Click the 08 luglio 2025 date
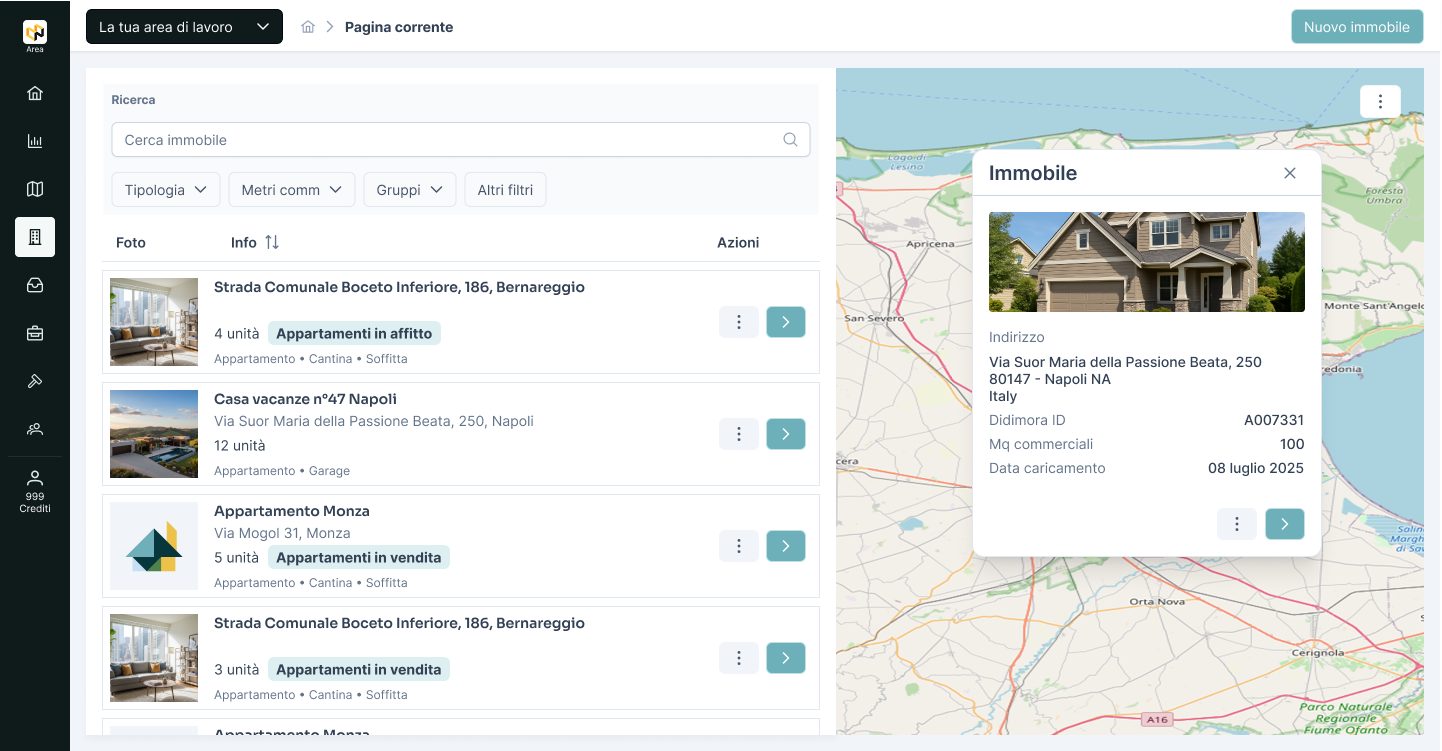The height and width of the screenshot is (751, 1442). click(x=1256, y=468)
